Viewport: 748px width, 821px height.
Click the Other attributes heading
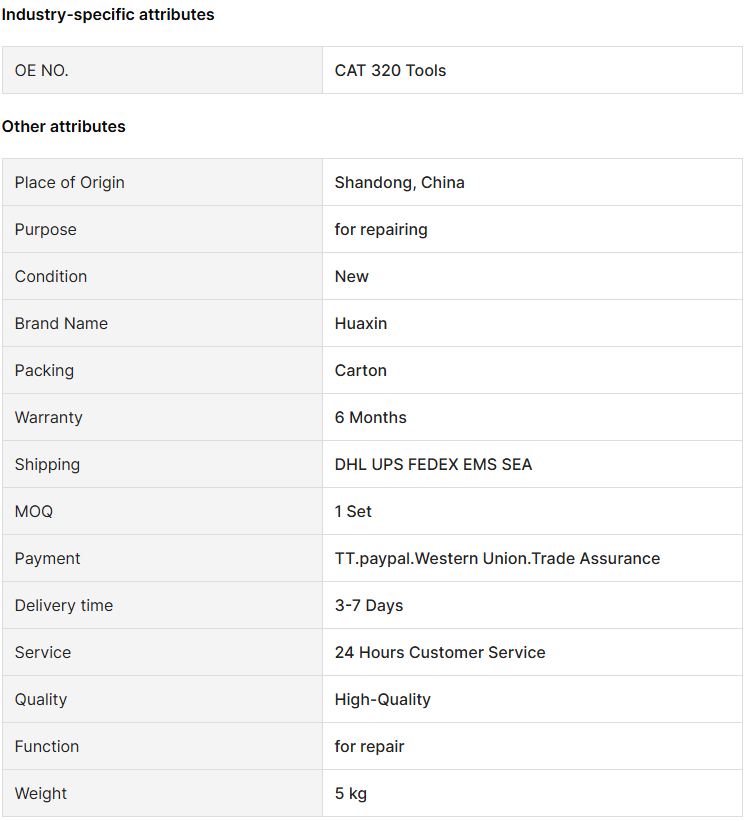[x=63, y=127]
